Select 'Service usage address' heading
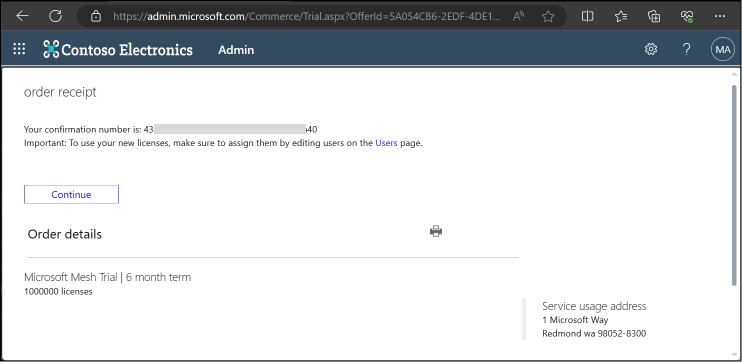 coord(594,306)
